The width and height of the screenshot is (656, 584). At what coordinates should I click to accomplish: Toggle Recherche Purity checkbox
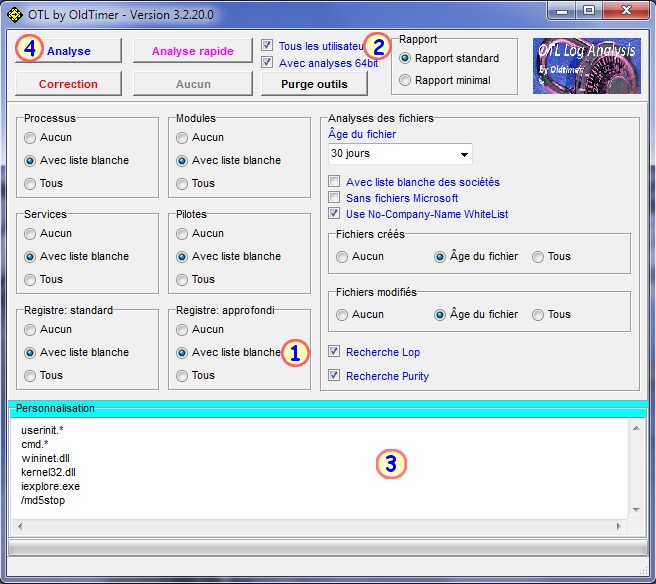click(334, 375)
